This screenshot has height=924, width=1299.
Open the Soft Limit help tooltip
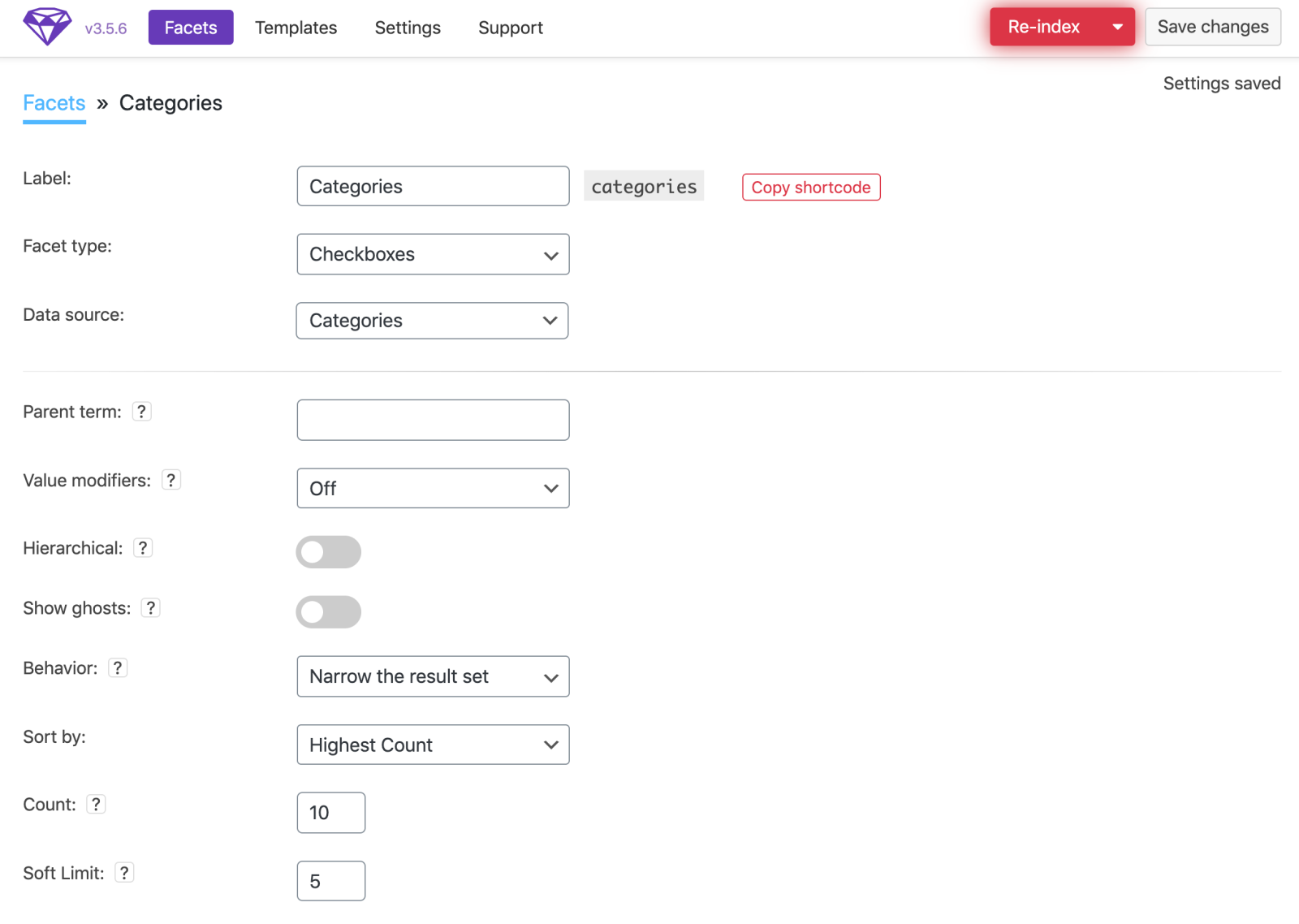[123, 873]
